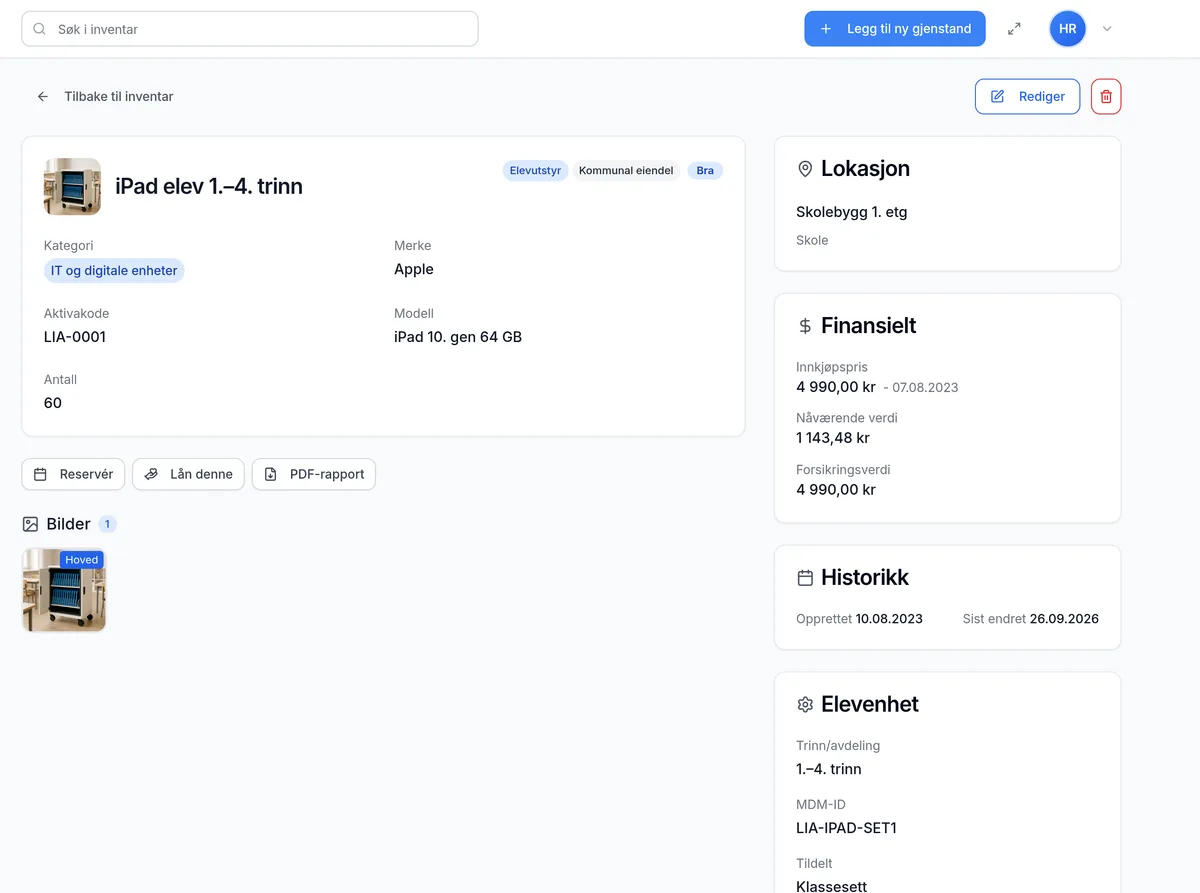This screenshot has width=1200, height=893.
Task: Click the 'Kommunal eiendel' tag
Action: point(627,171)
